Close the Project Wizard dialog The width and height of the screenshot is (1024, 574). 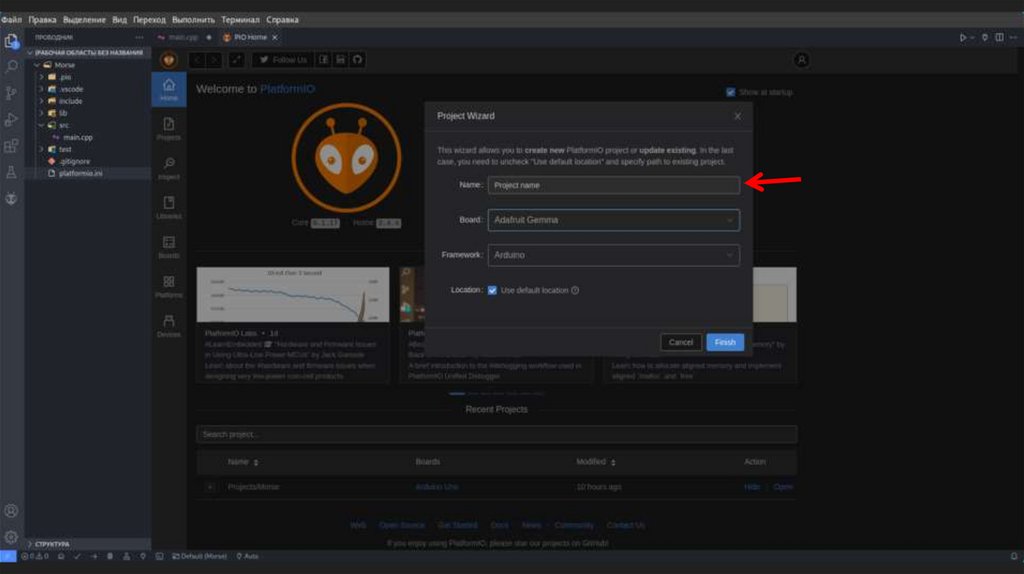click(x=737, y=116)
